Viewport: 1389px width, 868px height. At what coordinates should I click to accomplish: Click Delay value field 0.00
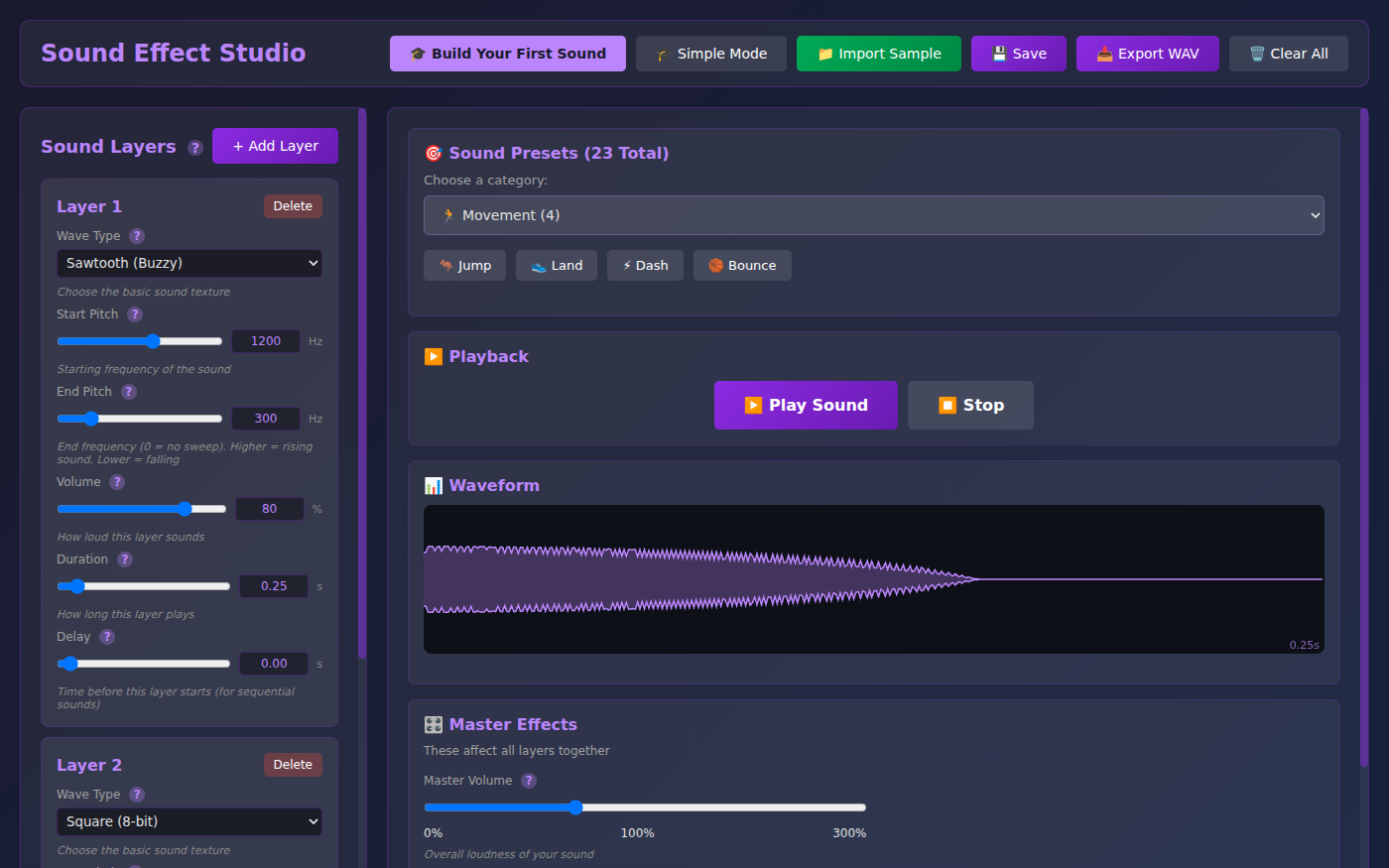point(274,664)
